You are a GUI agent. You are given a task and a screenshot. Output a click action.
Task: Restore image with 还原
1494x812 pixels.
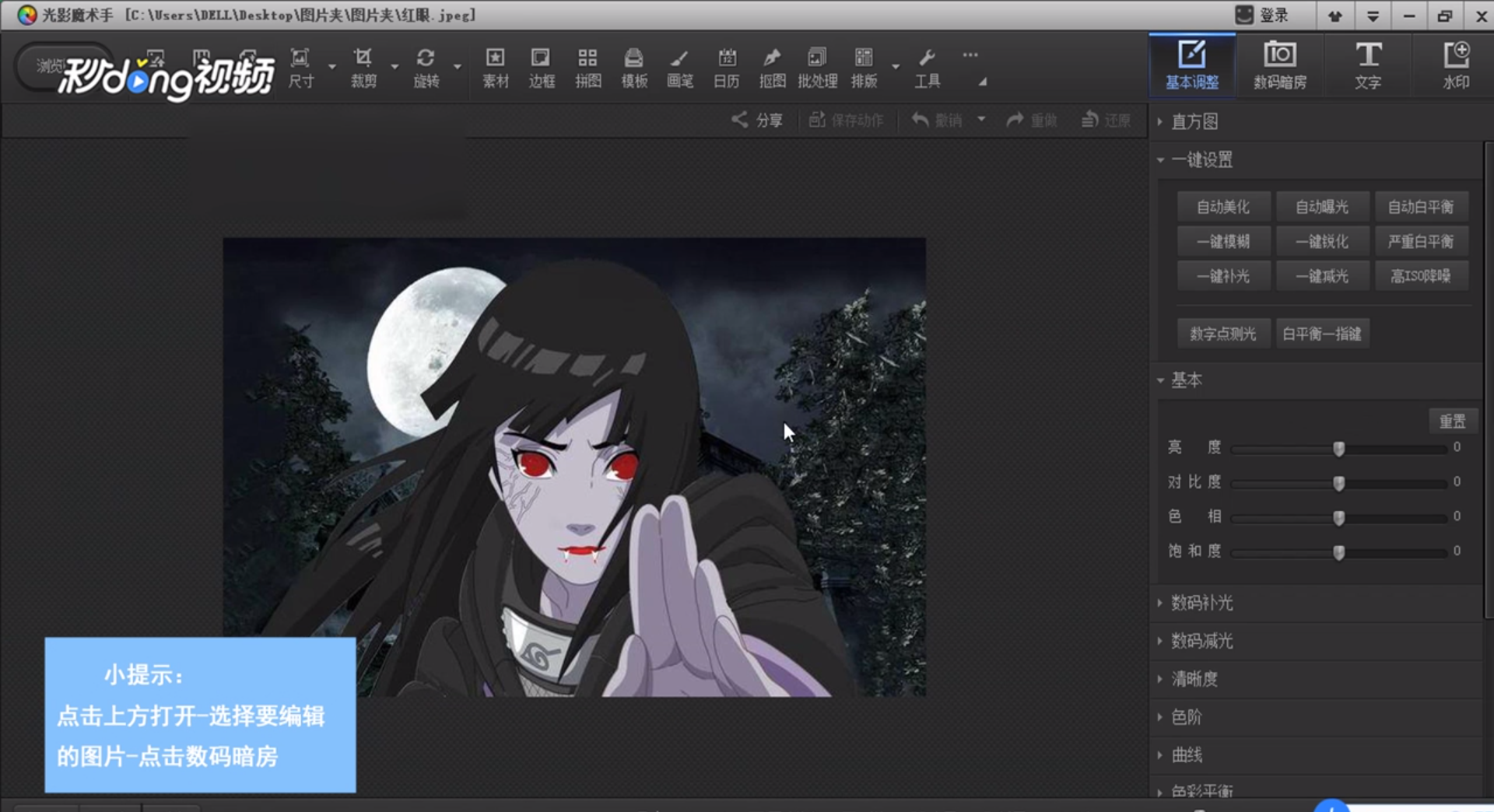[x=1106, y=120]
